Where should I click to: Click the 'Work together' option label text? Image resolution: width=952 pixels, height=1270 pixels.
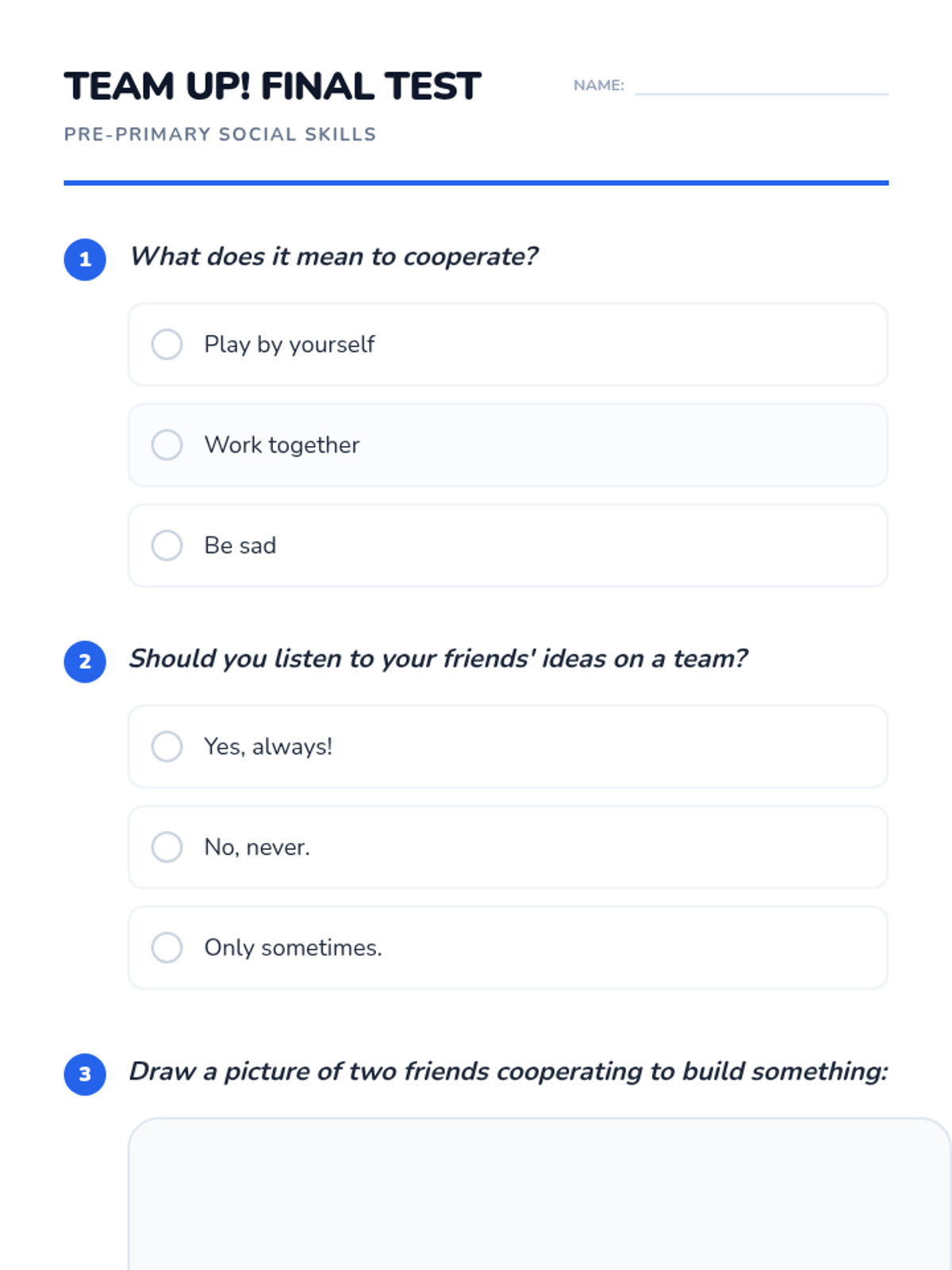point(282,444)
